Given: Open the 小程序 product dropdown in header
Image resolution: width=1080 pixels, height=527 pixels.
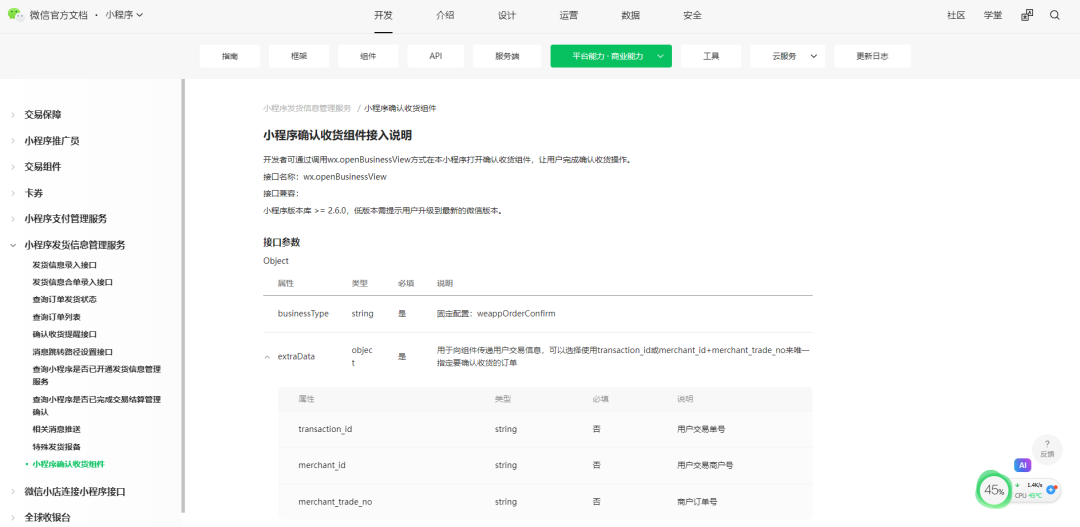Looking at the screenshot, I should 124,14.
